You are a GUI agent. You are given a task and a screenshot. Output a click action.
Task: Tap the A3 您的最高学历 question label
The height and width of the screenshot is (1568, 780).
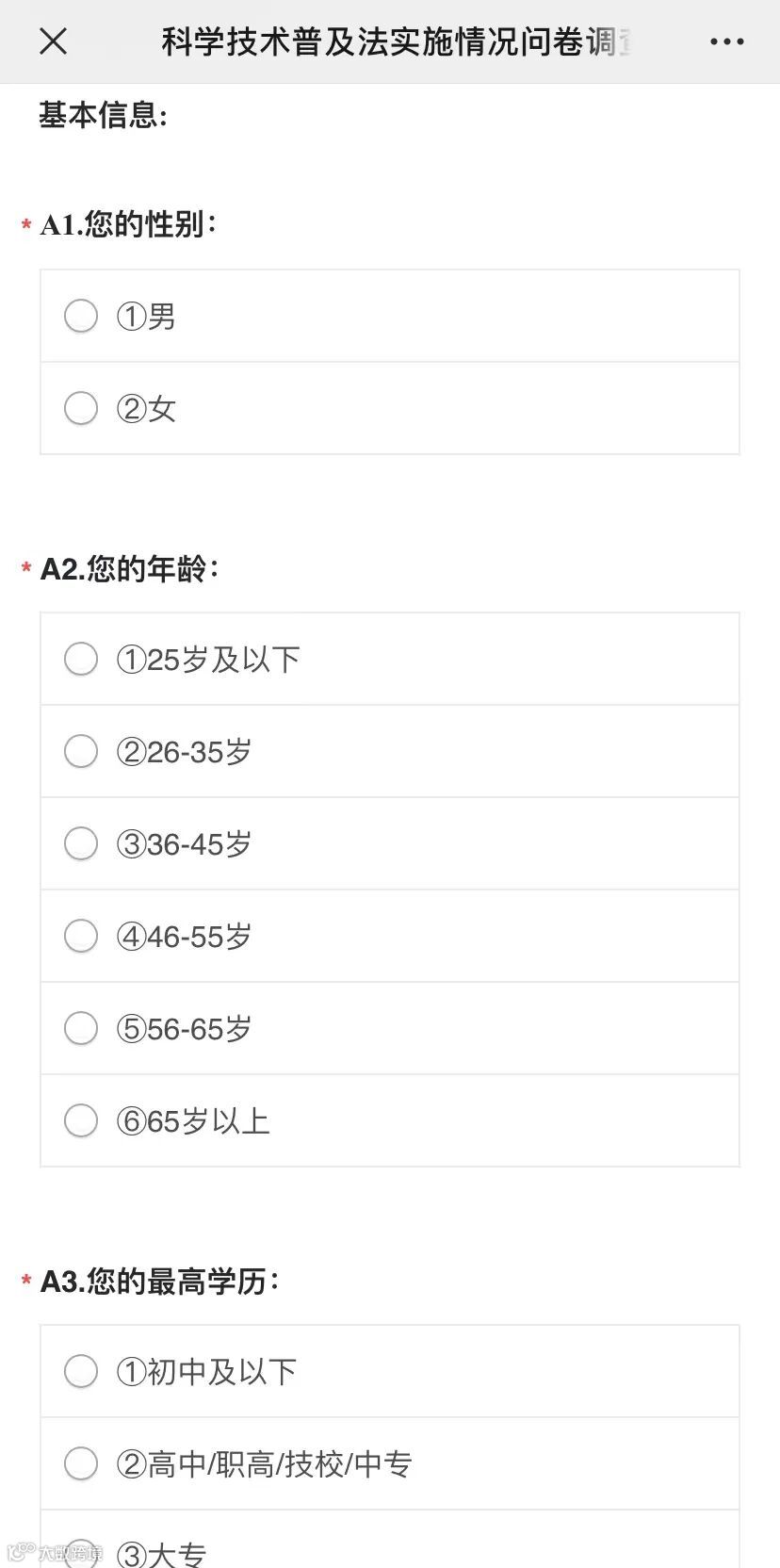coord(159,1282)
